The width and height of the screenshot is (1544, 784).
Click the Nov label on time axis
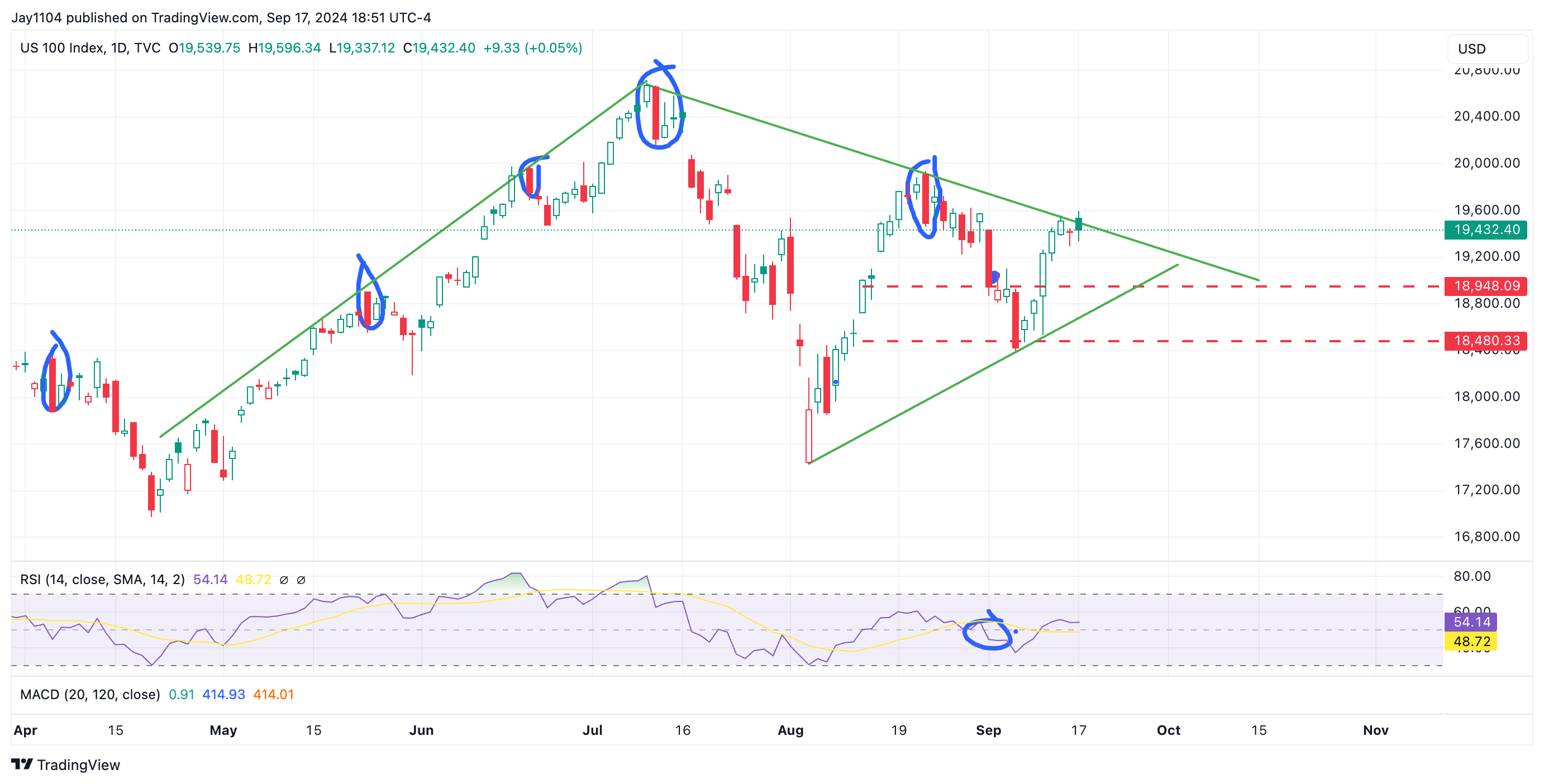pyautogui.click(x=1375, y=730)
